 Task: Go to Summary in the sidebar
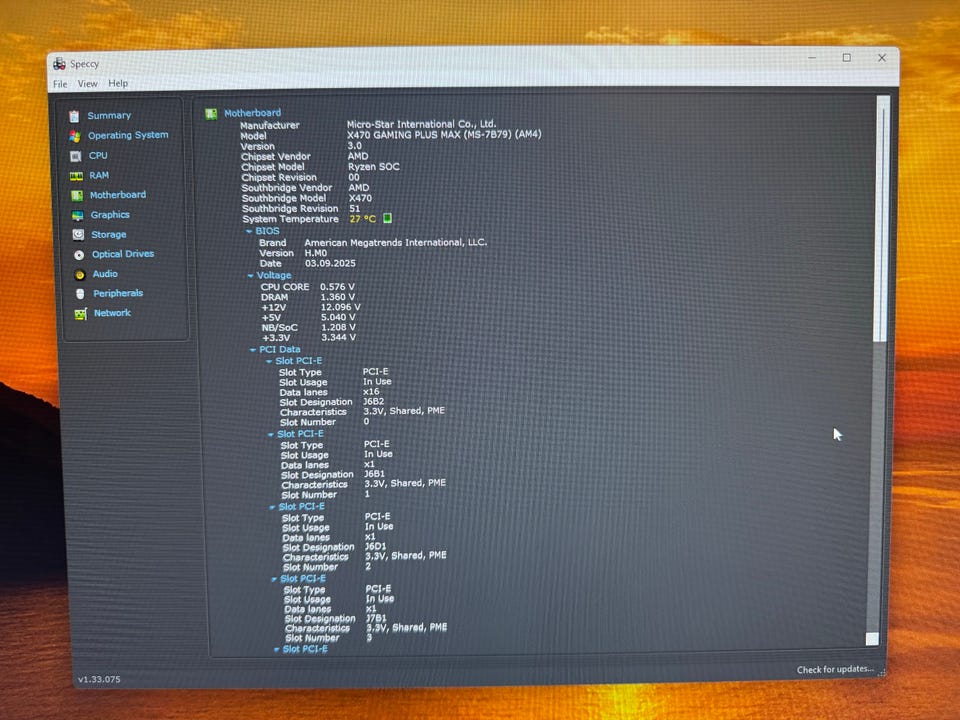pos(109,115)
